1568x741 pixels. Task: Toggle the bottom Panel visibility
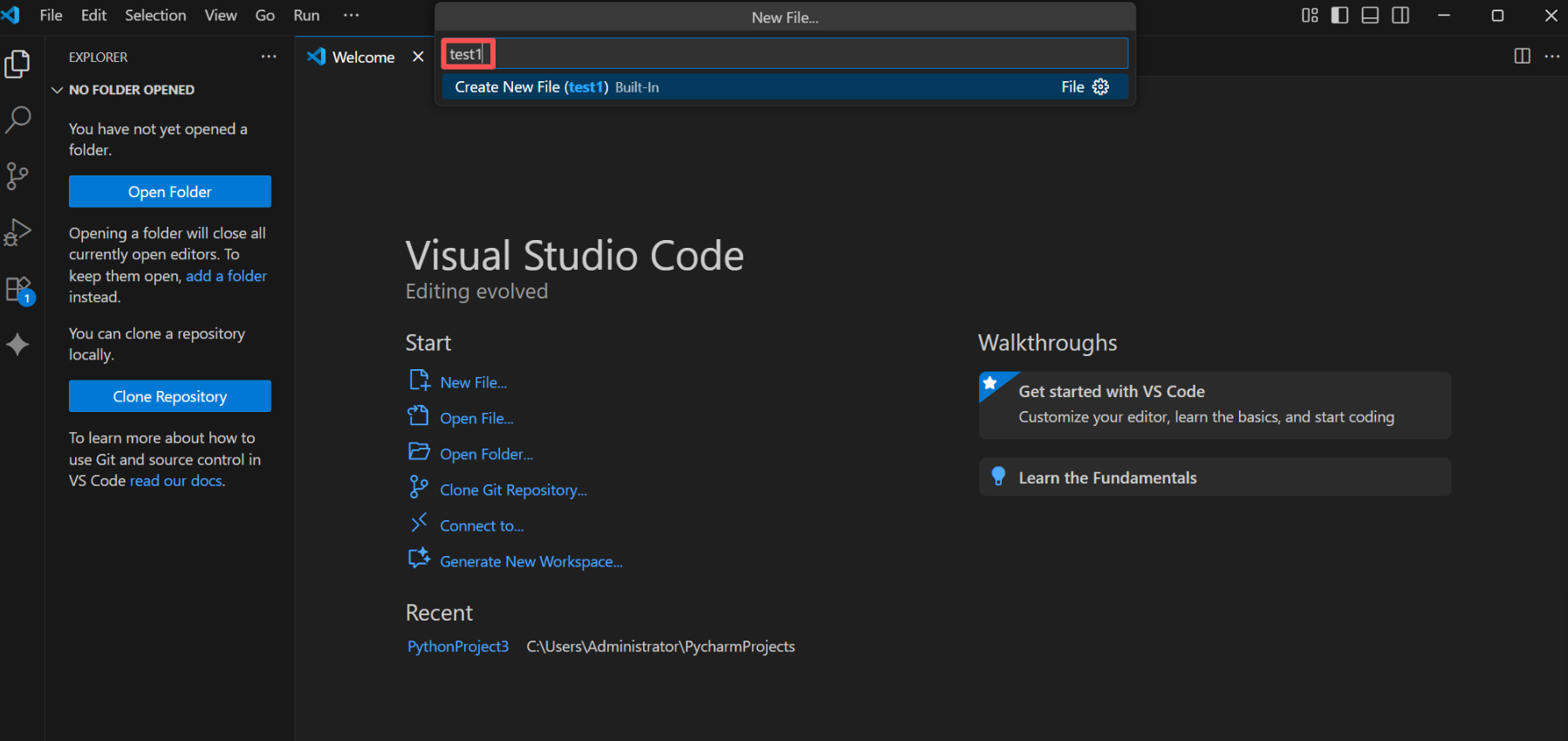[1370, 16]
